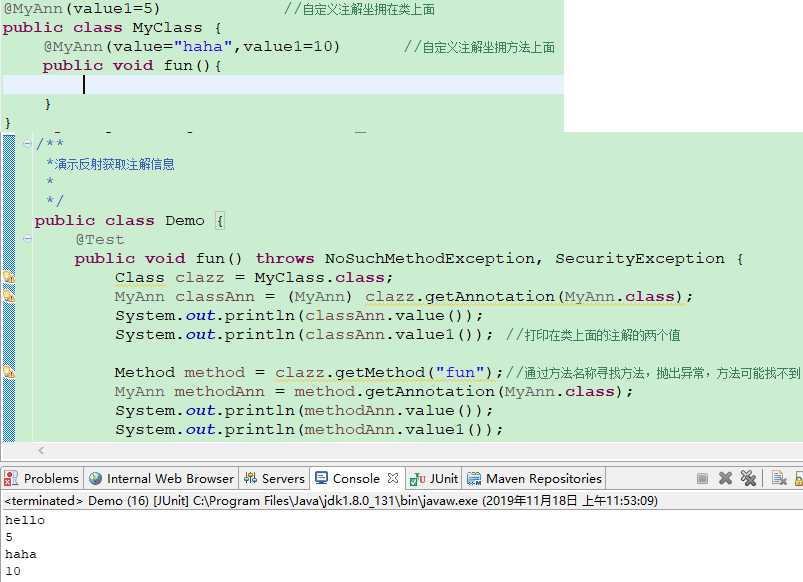Click the "fun" string in getMethod call
The height and width of the screenshot is (582, 803).
[x=460, y=372]
